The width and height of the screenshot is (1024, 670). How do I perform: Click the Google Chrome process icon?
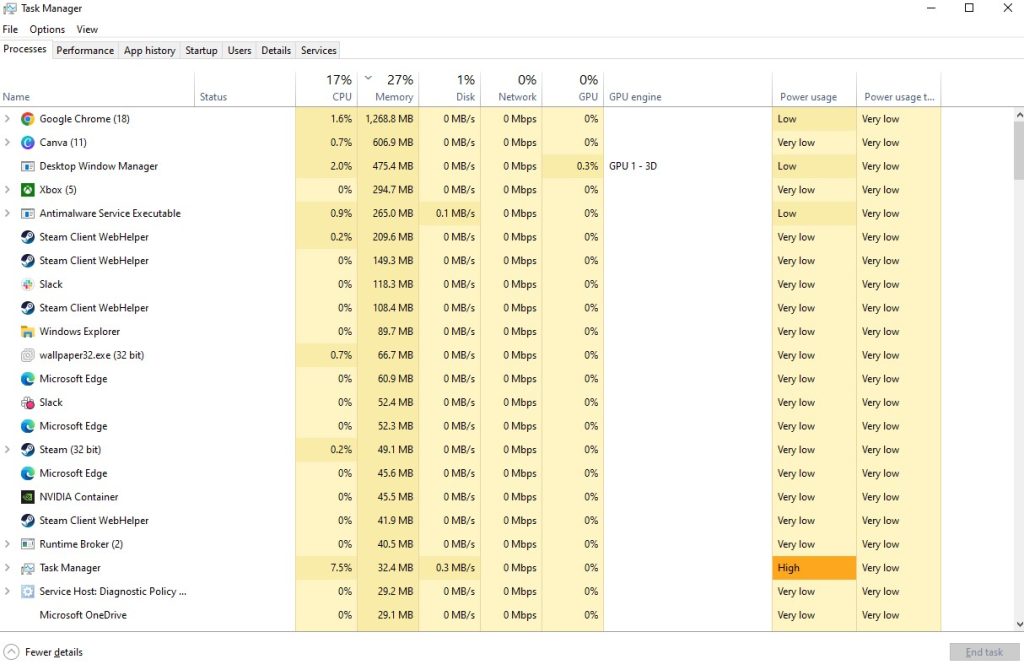point(27,119)
